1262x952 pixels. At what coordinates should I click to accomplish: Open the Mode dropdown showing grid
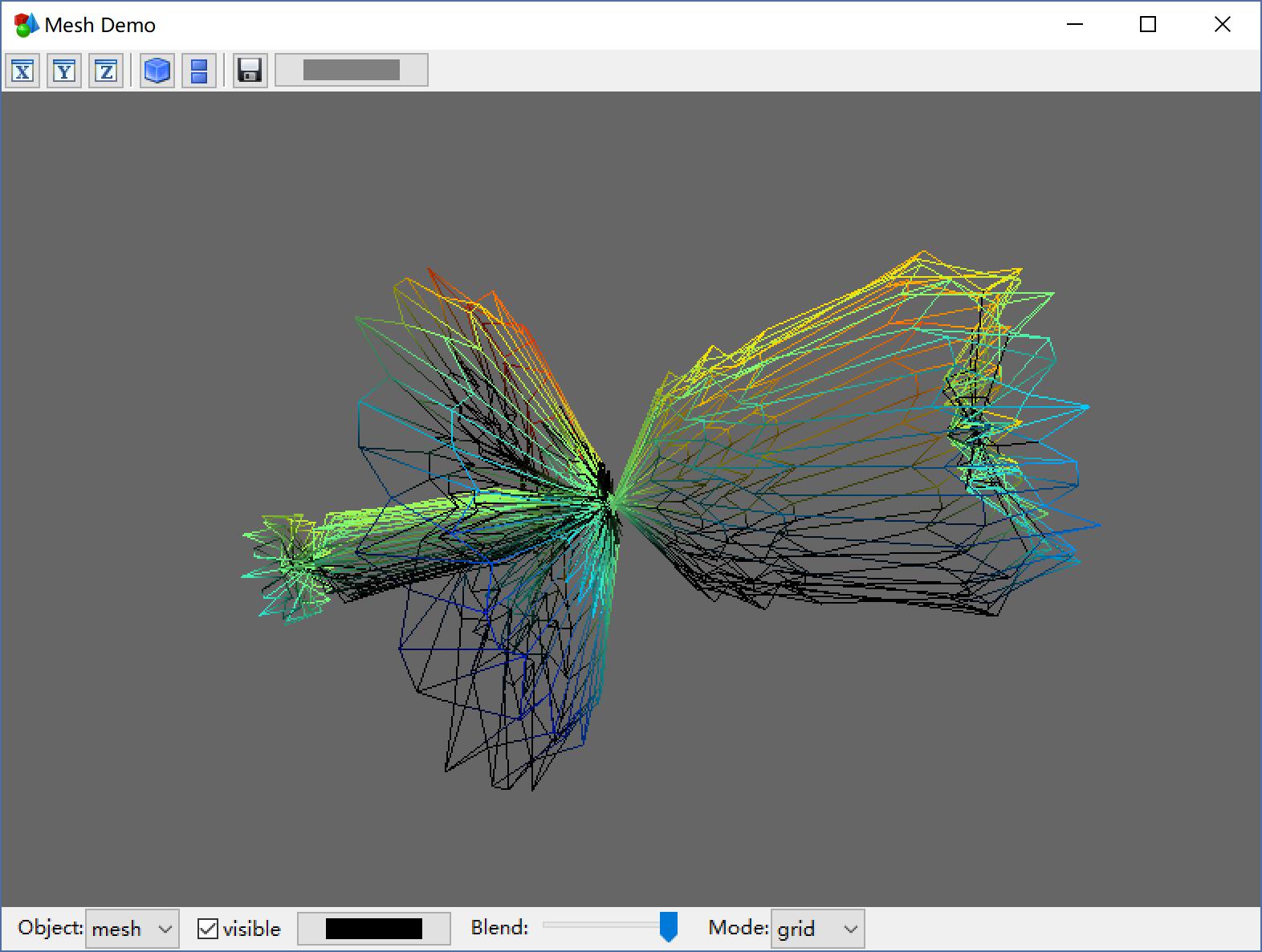817,929
